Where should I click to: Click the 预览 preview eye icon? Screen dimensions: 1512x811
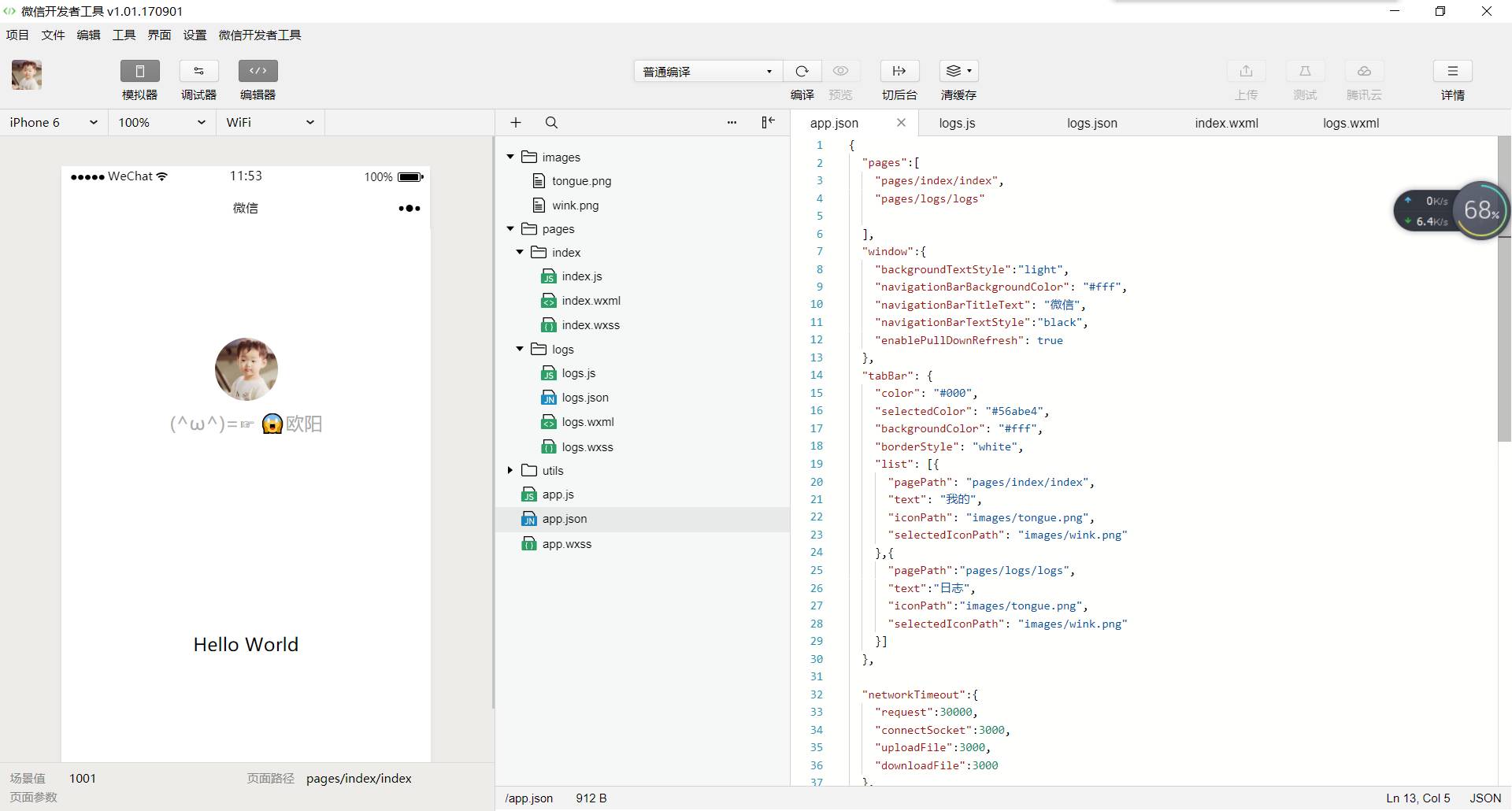(x=841, y=71)
